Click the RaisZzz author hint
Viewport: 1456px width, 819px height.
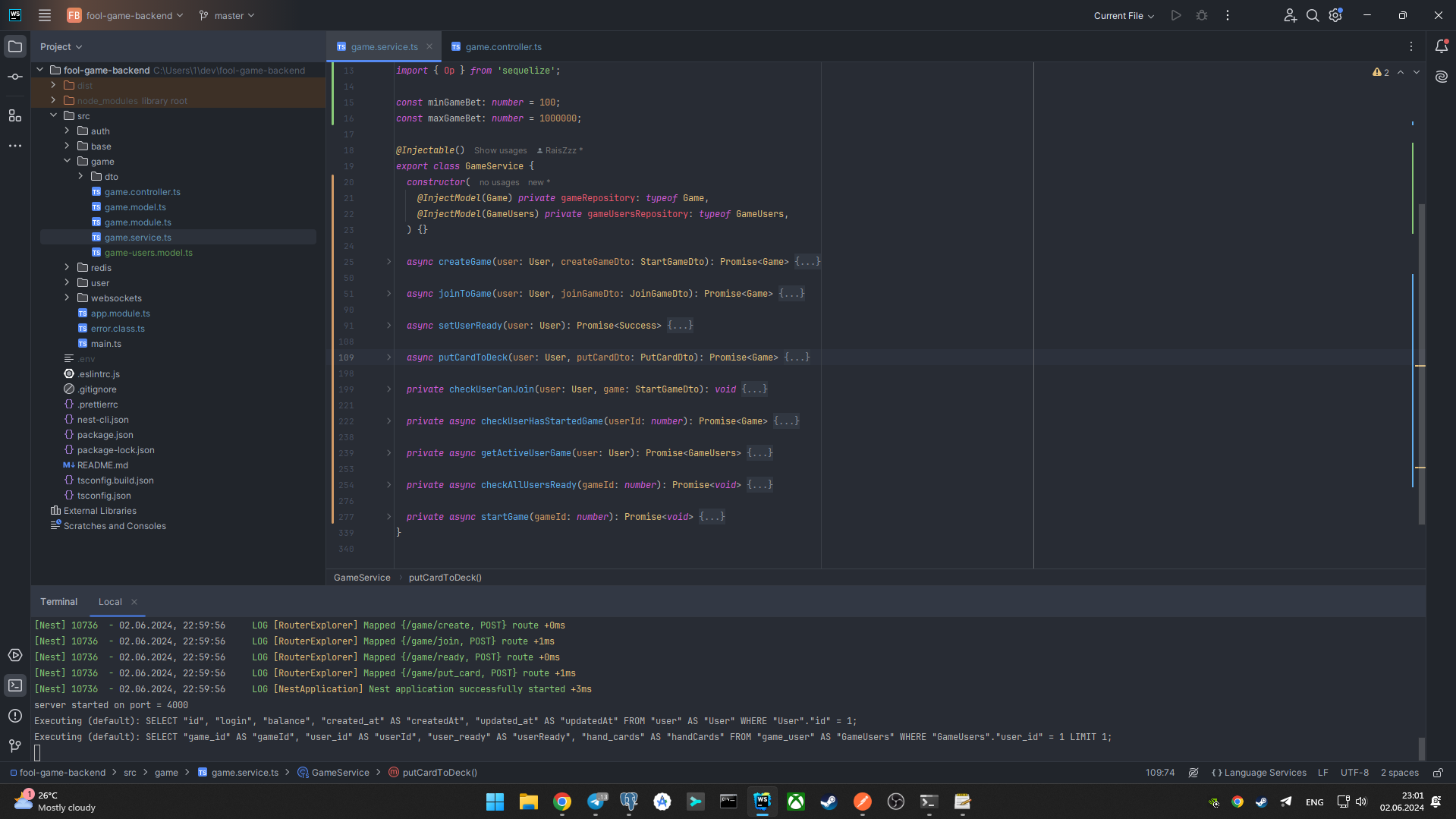pyautogui.click(x=560, y=150)
